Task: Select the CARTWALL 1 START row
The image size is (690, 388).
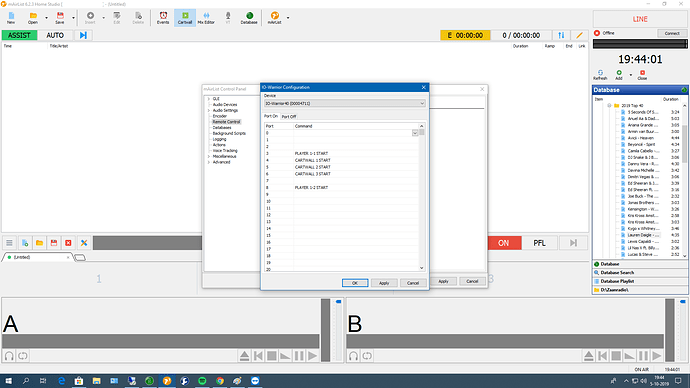Action: [x=341, y=160]
